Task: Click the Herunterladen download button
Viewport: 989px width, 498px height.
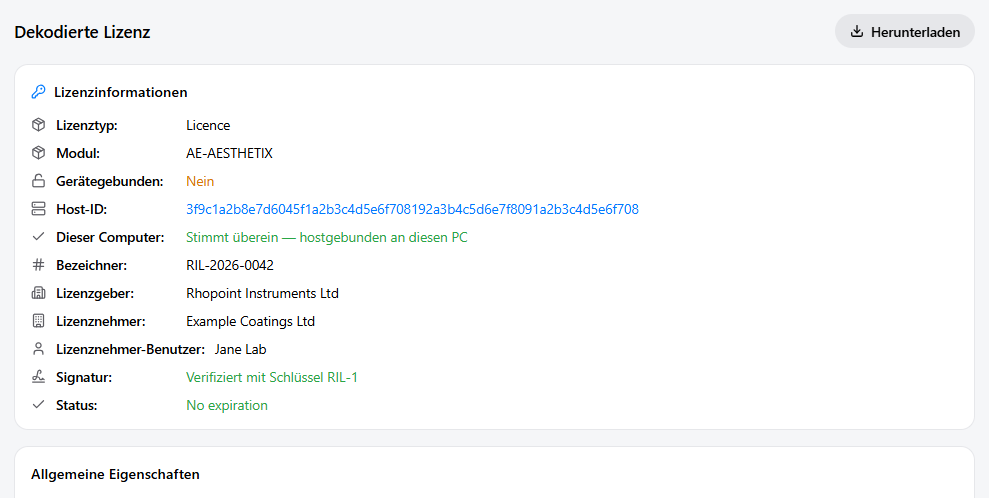Action: click(905, 32)
